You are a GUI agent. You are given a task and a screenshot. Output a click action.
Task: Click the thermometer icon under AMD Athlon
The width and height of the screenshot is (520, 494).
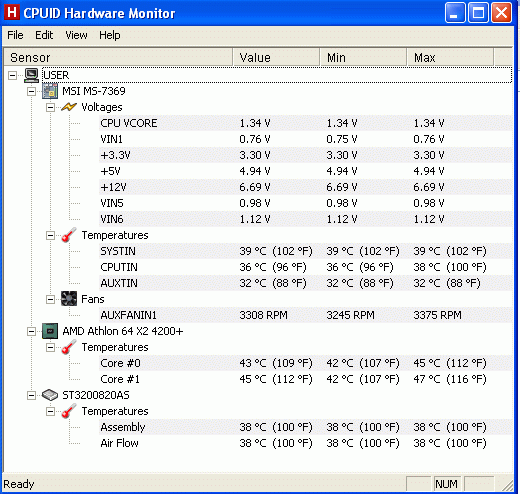coord(69,347)
